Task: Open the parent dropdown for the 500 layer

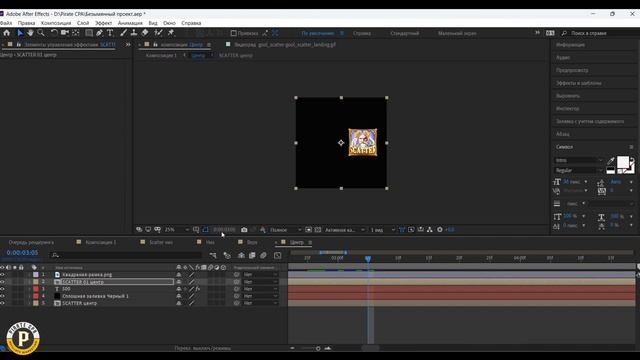Action: click(260, 289)
